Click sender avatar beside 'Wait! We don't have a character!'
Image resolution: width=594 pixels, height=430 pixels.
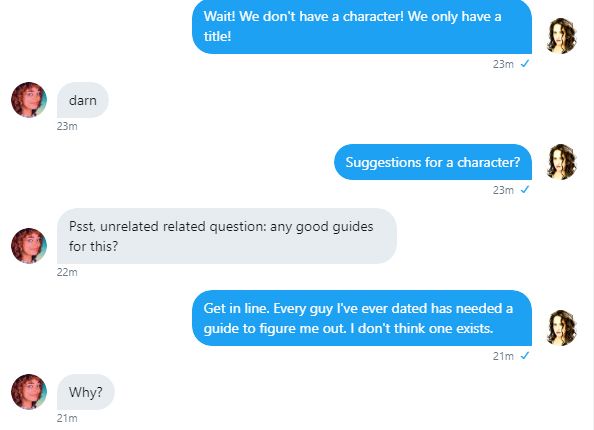[x=561, y=36]
